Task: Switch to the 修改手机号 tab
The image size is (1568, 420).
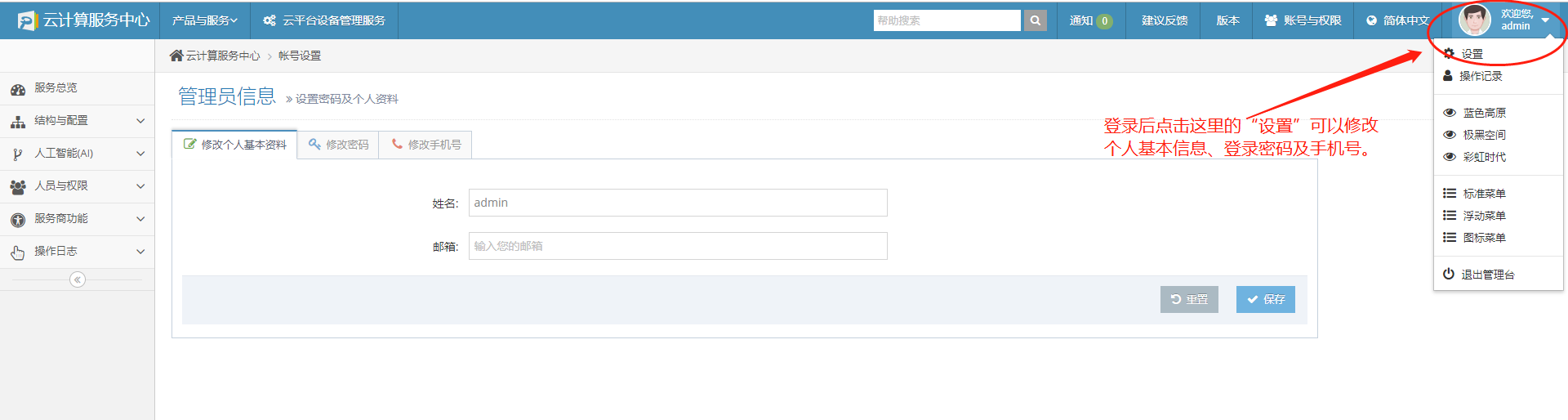Action: point(425,145)
